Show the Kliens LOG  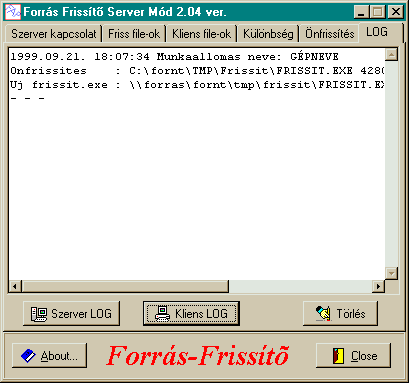pyautogui.click(x=191, y=314)
